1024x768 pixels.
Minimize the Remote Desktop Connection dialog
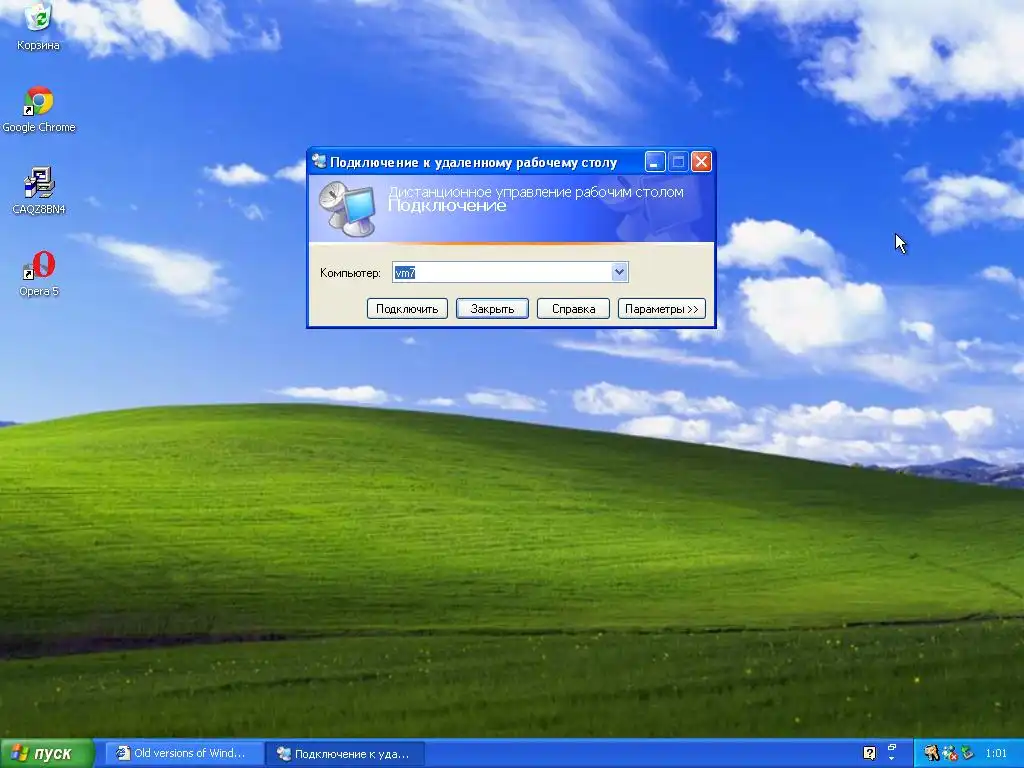(x=655, y=161)
